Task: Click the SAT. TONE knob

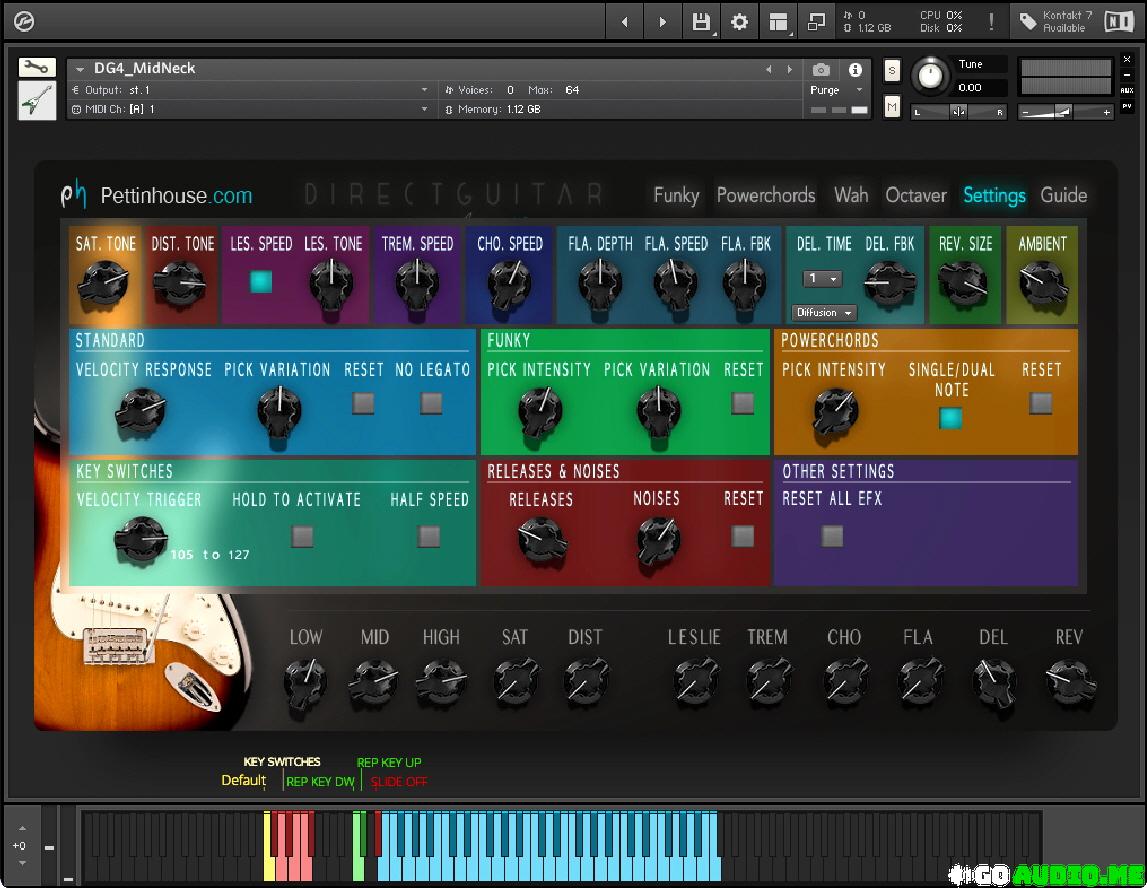Action: click(x=104, y=282)
